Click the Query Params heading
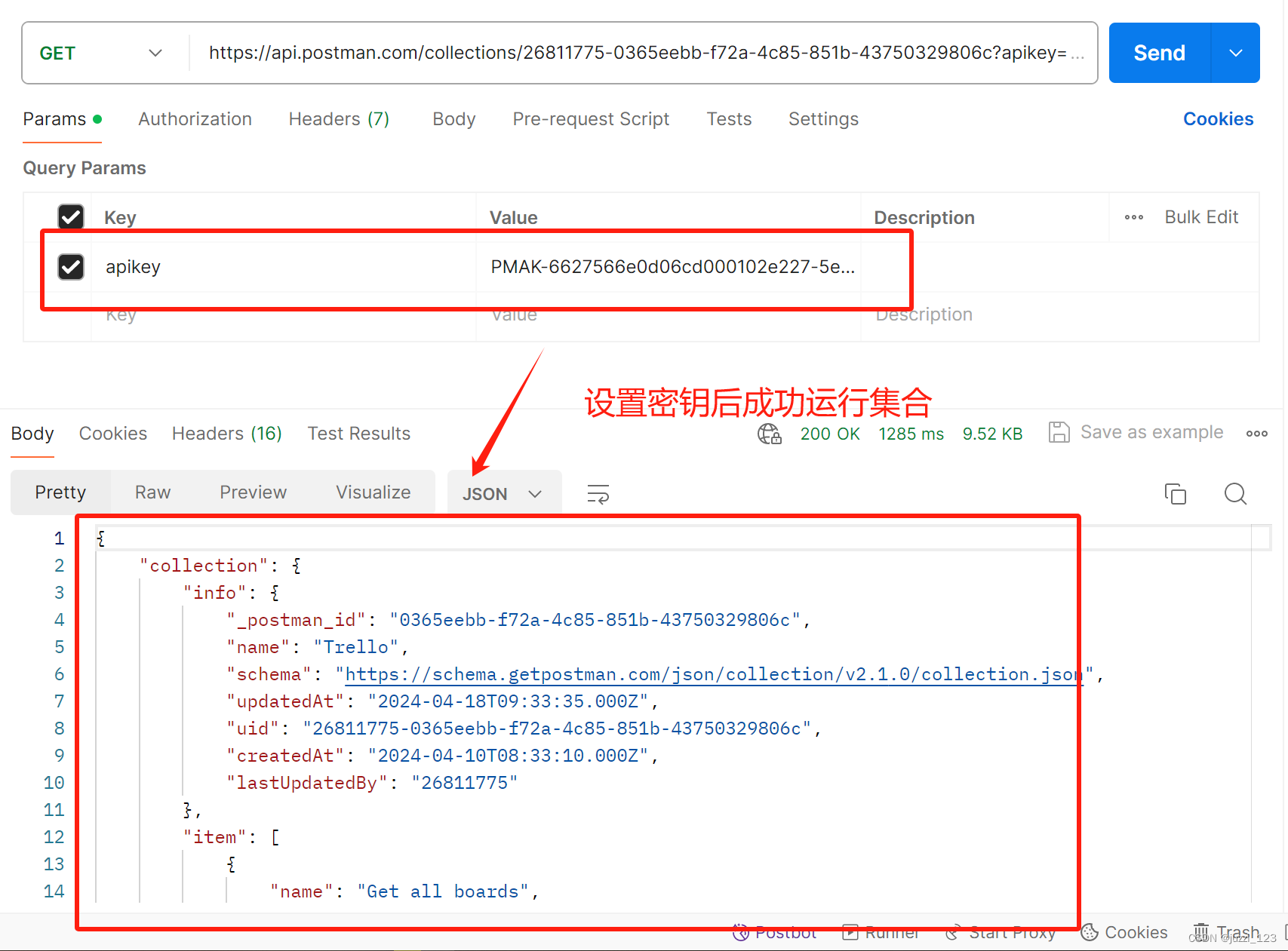1288x951 pixels. (x=85, y=168)
